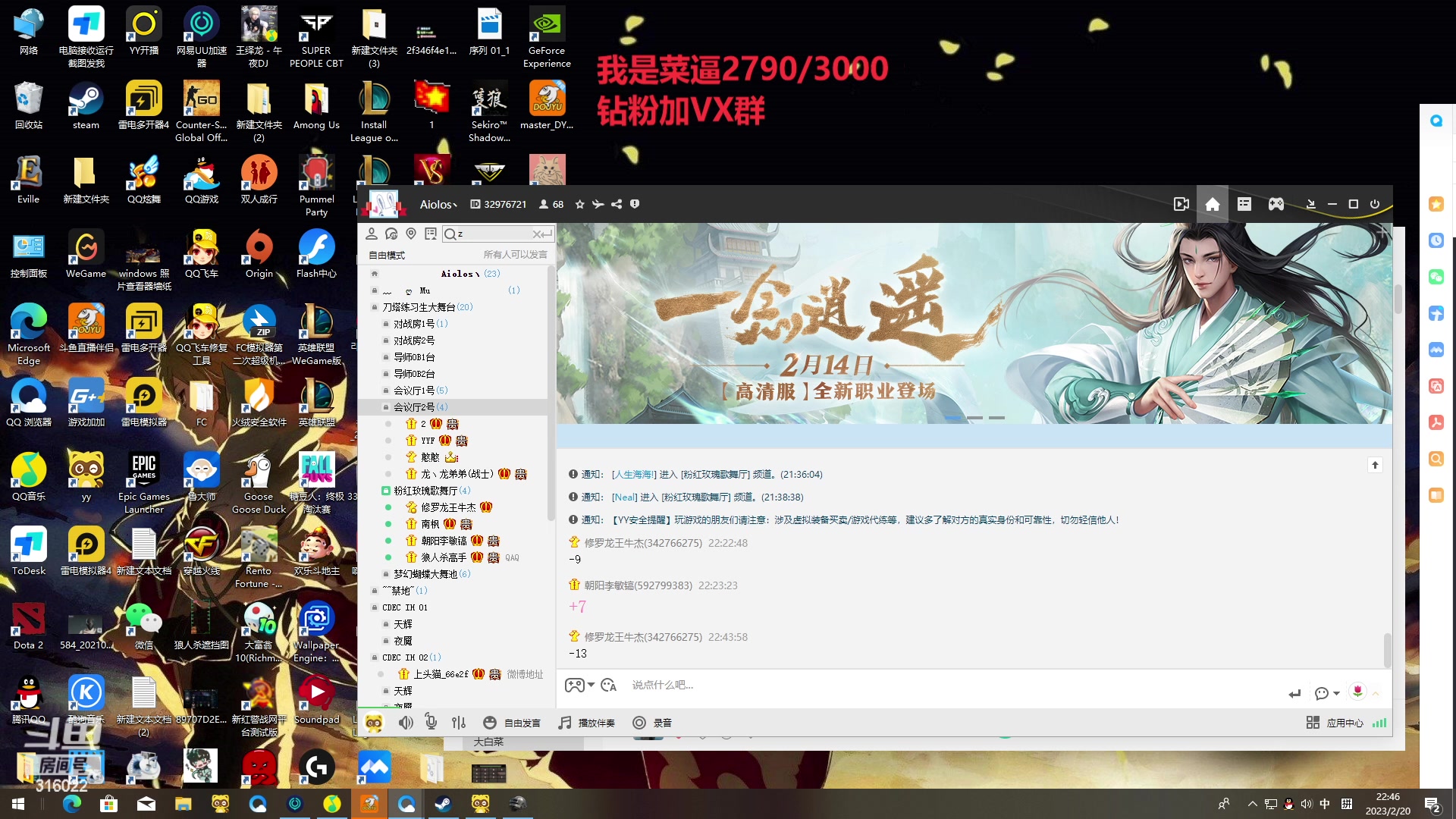This screenshot has height=819, width=1456.
Task: Click the user profile icon above channel list
Action: click(372, 234)
